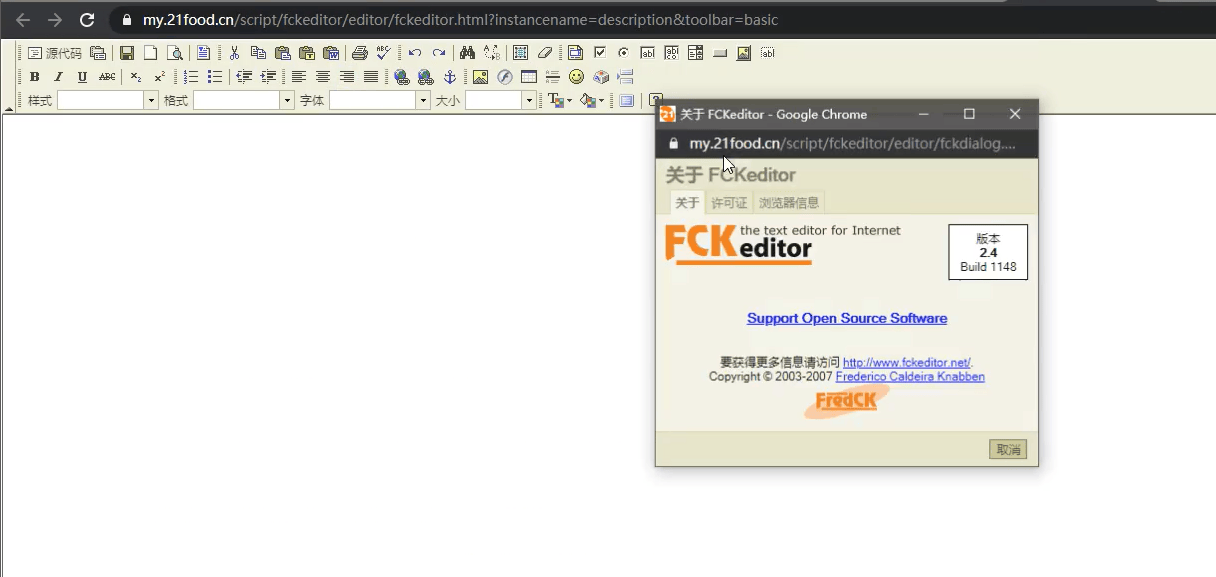Open the Frederico Caldeira Knabben link
The width and height of the screenshot is (1216, 577).
pyautogui.click(x=910, y=377)
